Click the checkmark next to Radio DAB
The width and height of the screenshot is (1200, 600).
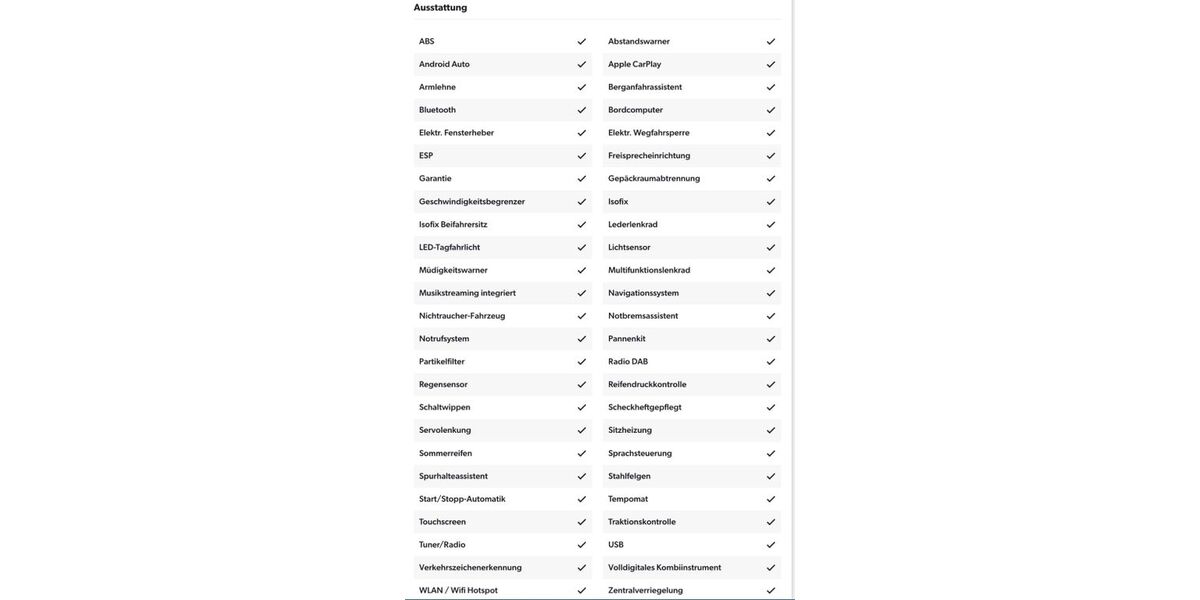point(771,362)
